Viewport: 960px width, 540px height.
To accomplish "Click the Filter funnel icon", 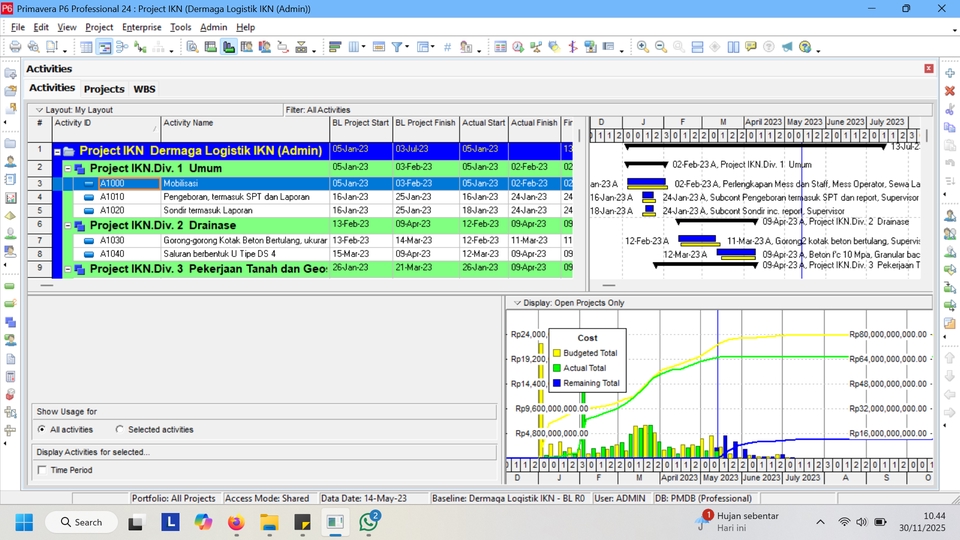I will (397, 47).
